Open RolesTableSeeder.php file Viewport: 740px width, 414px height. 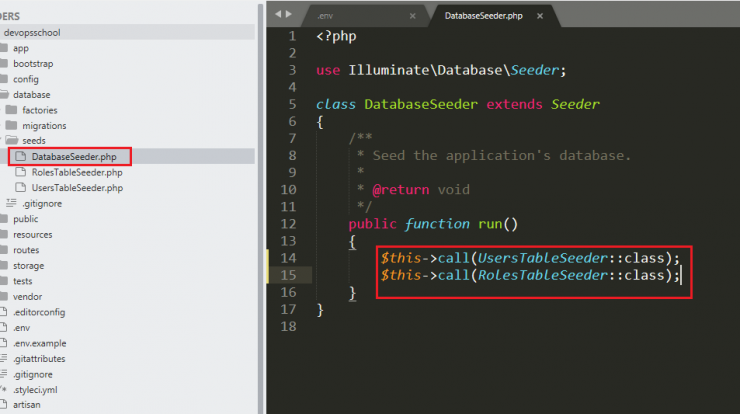77,172
